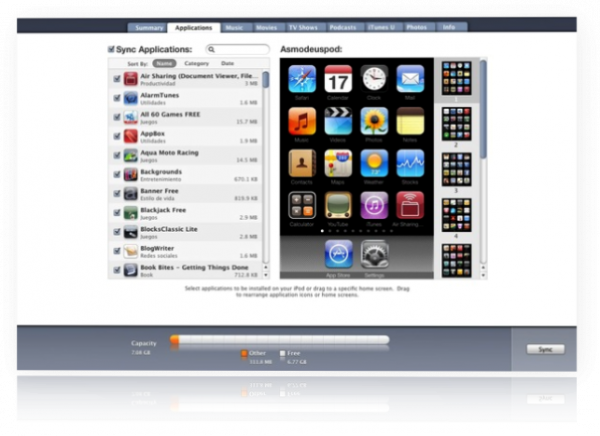
Task: Select the Calendar icon showing 17
Action: tap(338, 79)
